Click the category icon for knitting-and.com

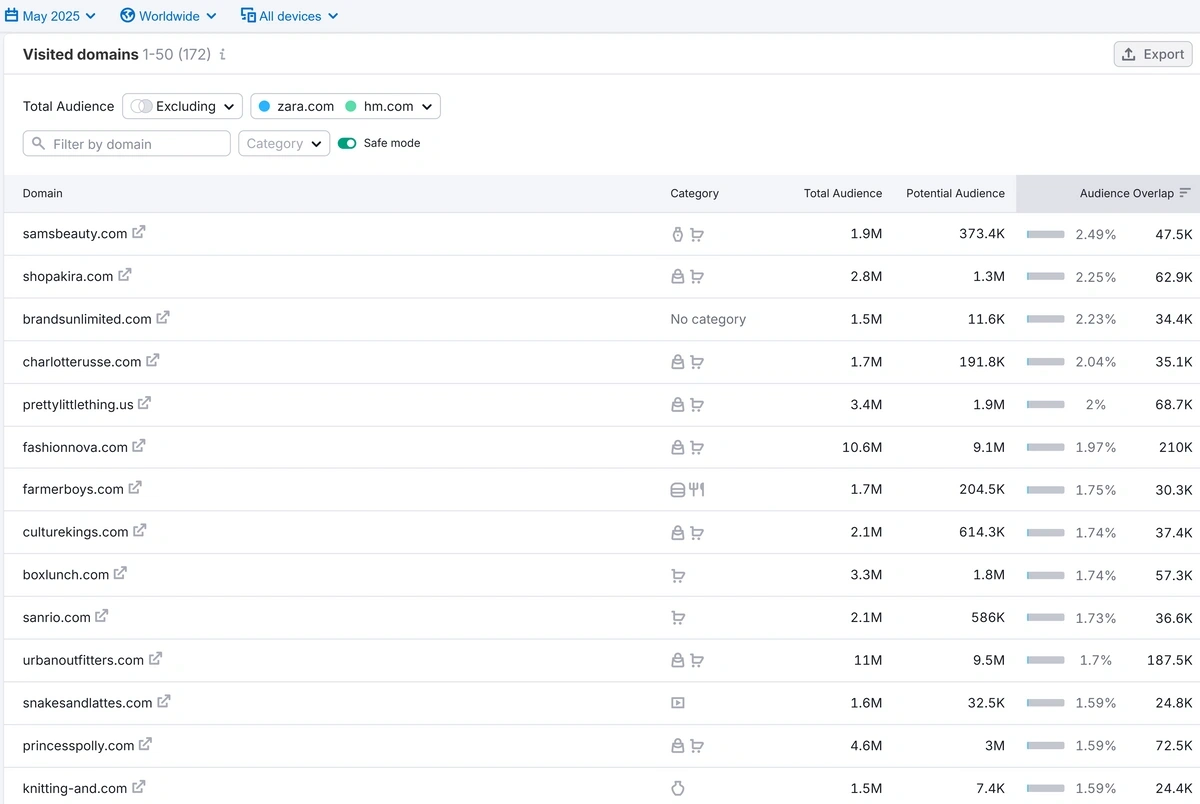pos(677,789)
